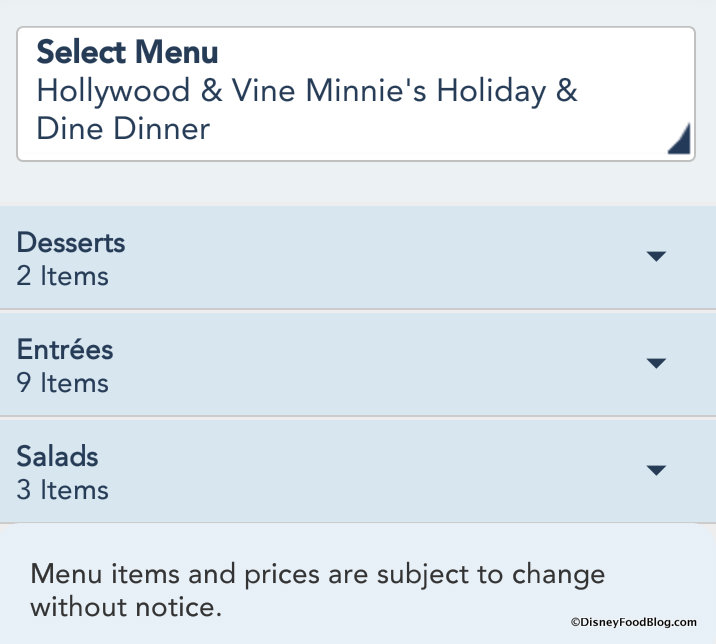716x644 pixels.
Task: Click "2 Items" under Desserts
Action: coord(62,276)
